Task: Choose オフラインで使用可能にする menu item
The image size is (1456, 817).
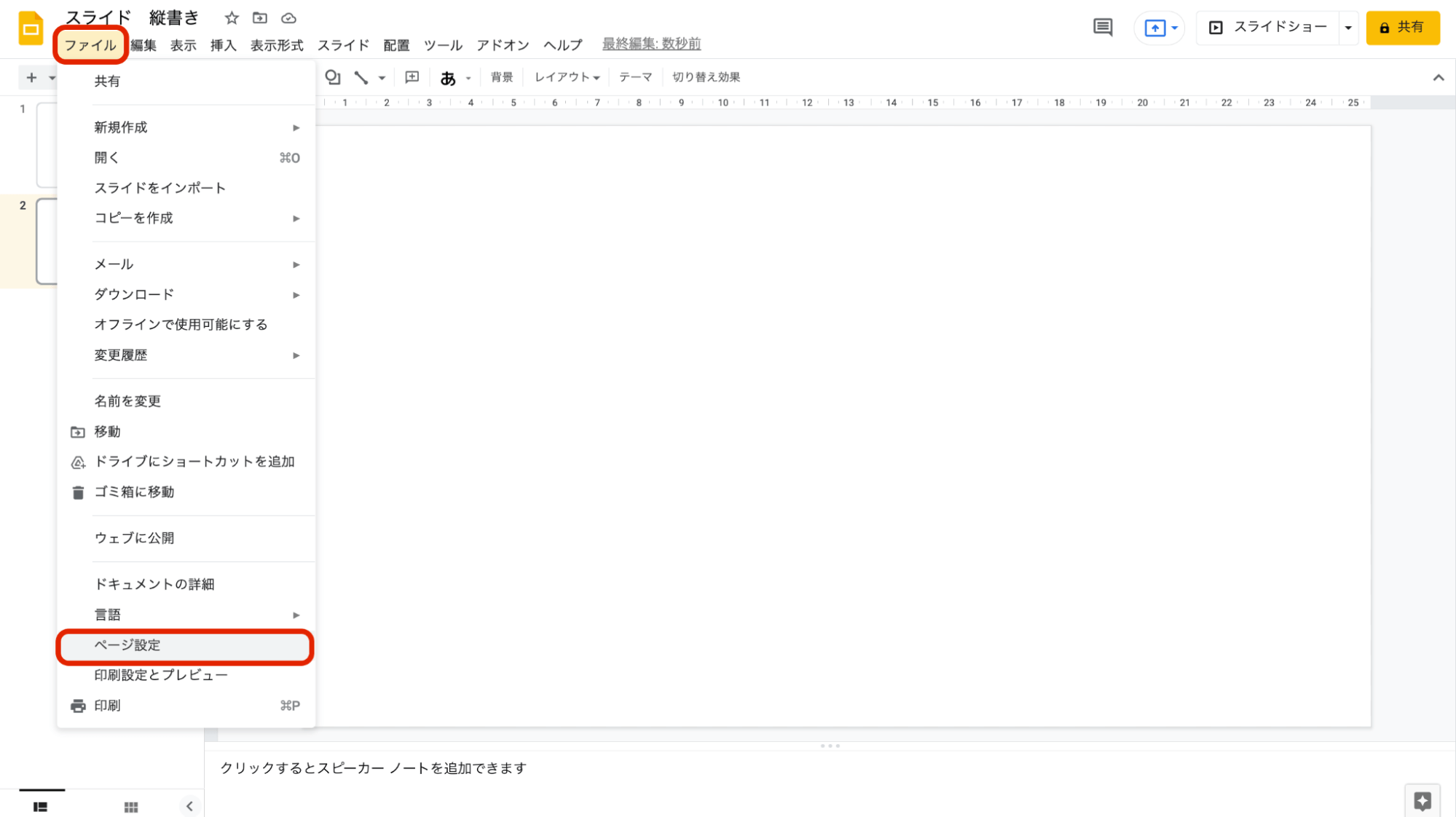Action: click(x=186, y=325)
